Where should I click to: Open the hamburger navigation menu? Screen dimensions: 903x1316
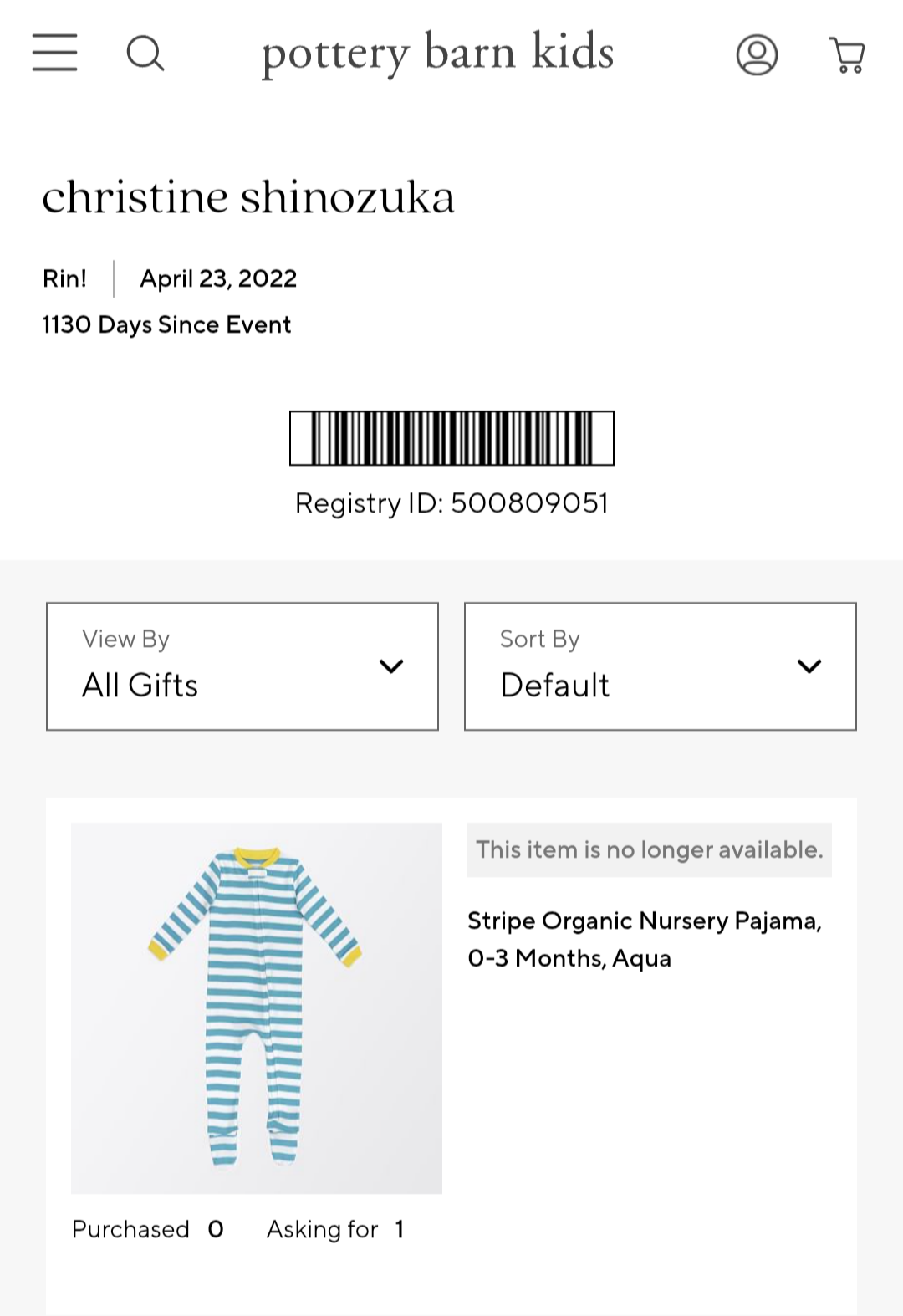55,53
